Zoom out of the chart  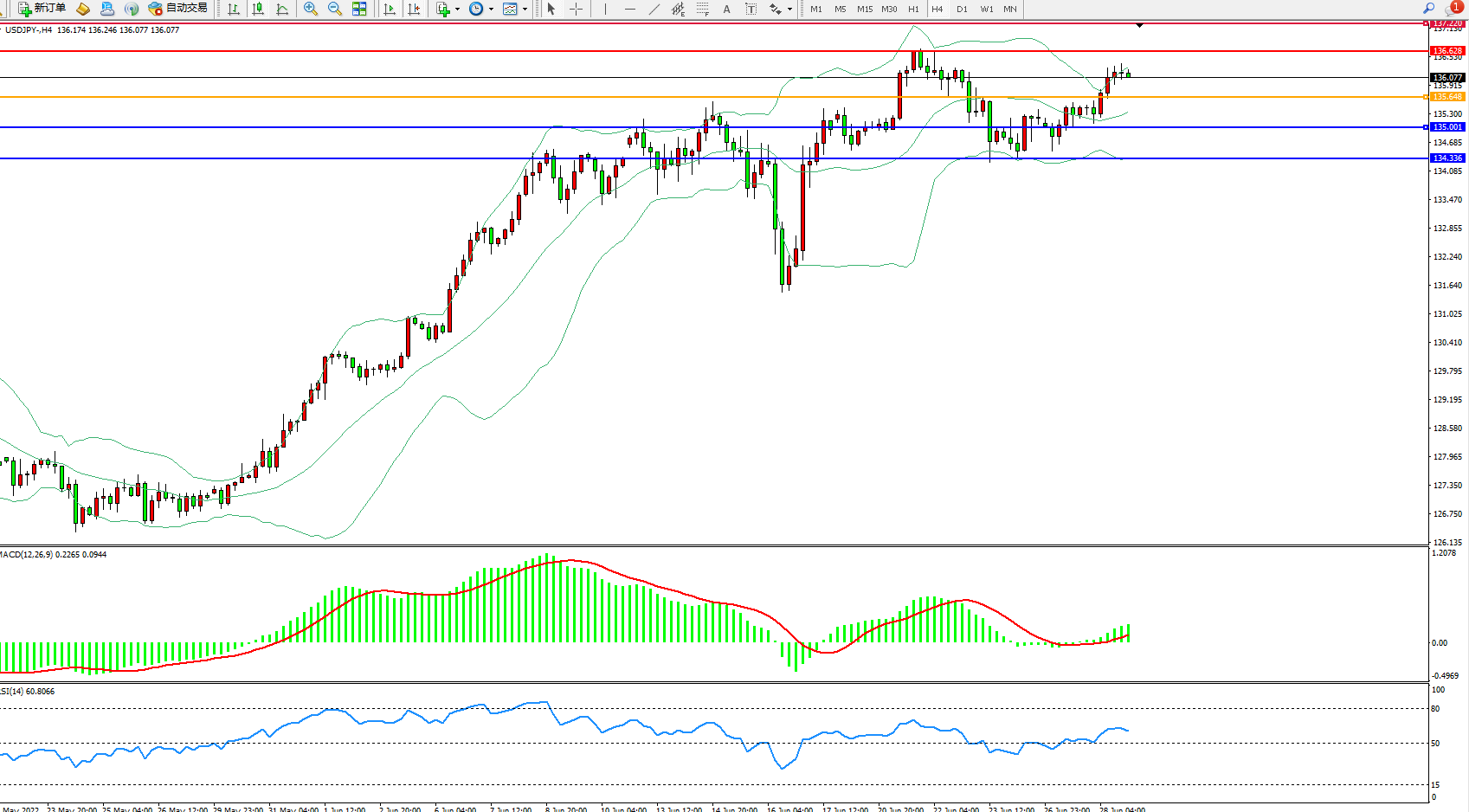[334, 9]
